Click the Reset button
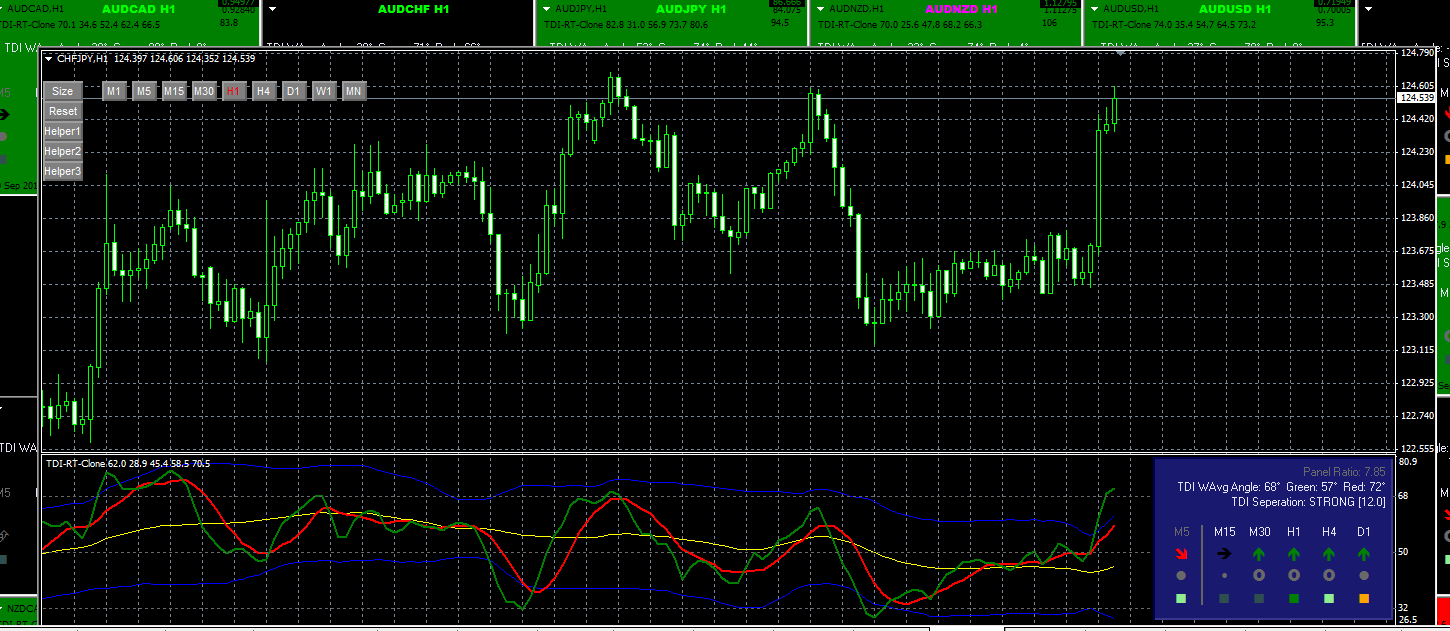 62,111
